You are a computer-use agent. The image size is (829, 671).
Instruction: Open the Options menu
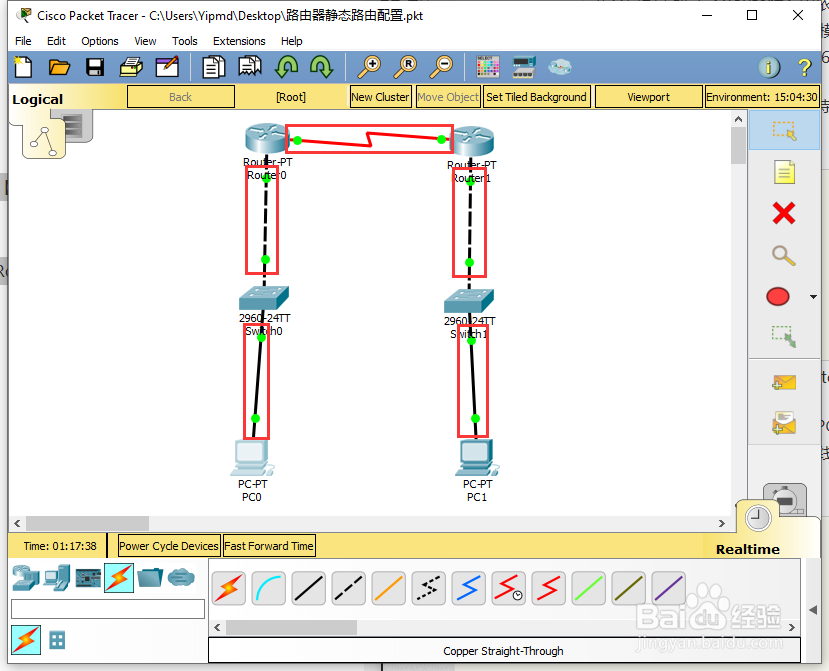[99, 41]
